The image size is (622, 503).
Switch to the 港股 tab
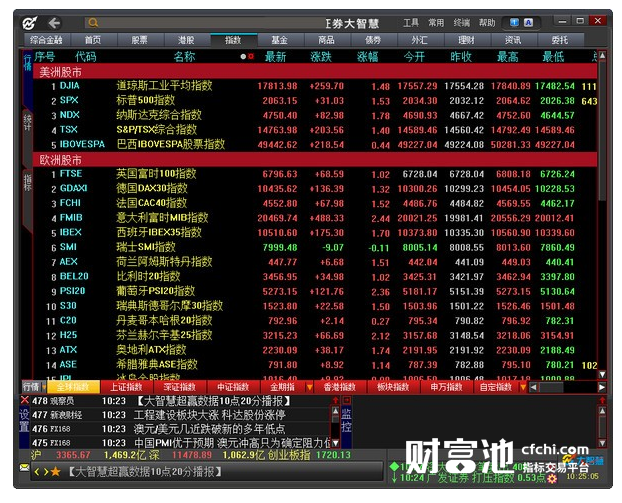point(186,40)
